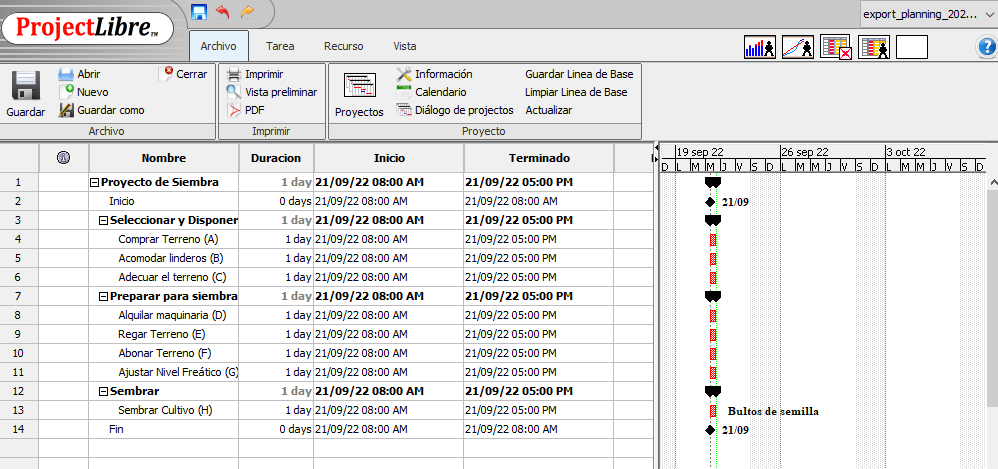
Task: Toggle the resource histogram view
Action: pos(760,47)
